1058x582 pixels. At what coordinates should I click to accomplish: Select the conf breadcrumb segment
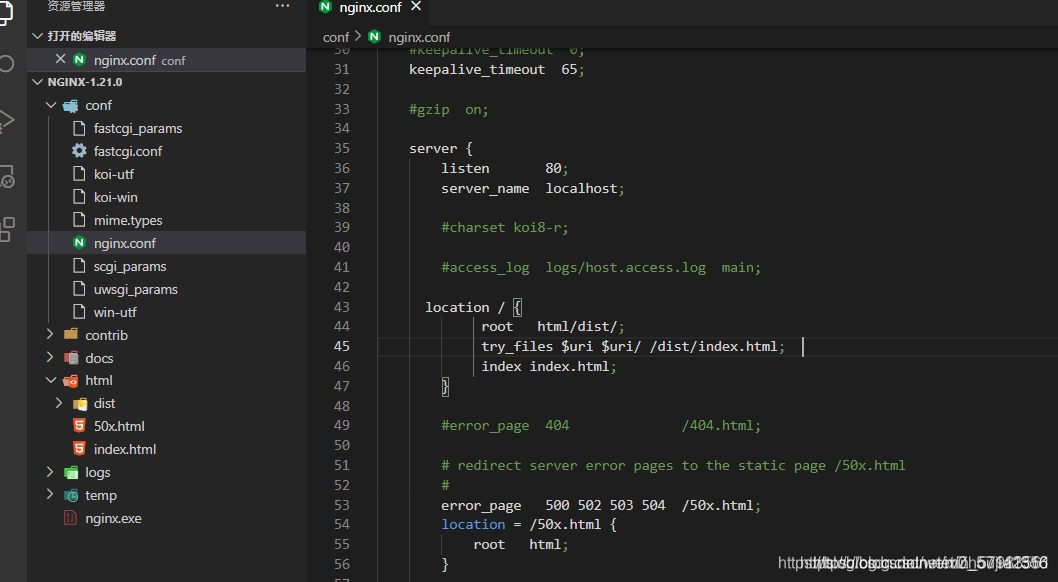336,37
